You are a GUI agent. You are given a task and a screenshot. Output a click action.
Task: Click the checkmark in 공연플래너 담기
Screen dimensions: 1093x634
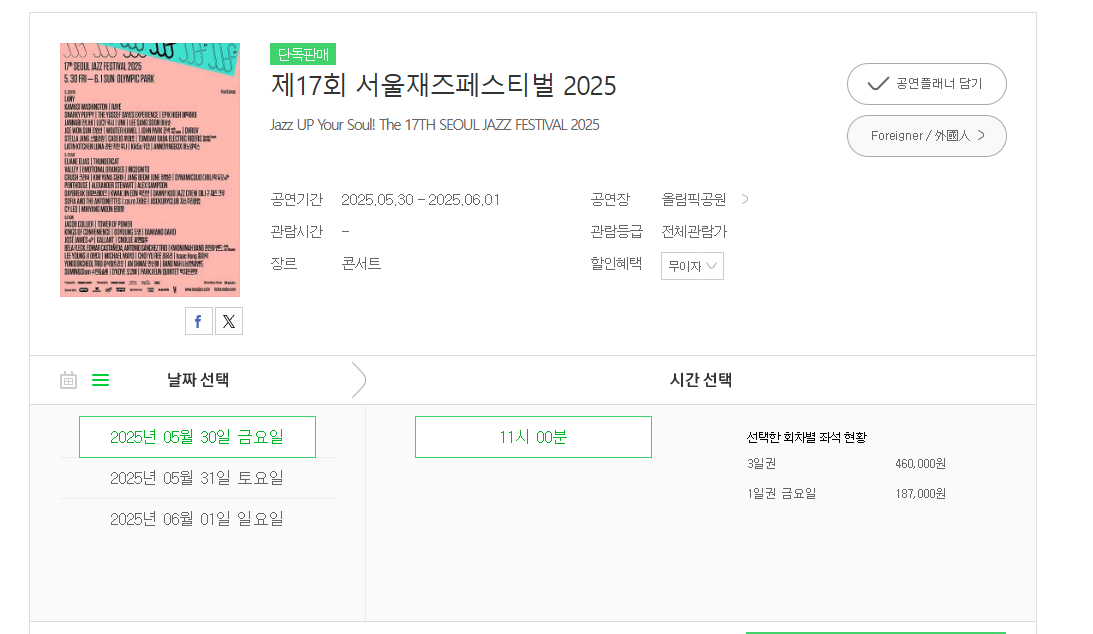[878, 84]
